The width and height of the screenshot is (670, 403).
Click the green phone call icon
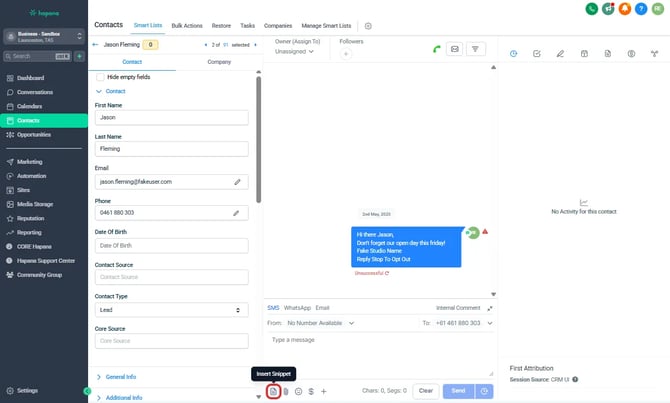pyautogui.click(x=436, y=48)
